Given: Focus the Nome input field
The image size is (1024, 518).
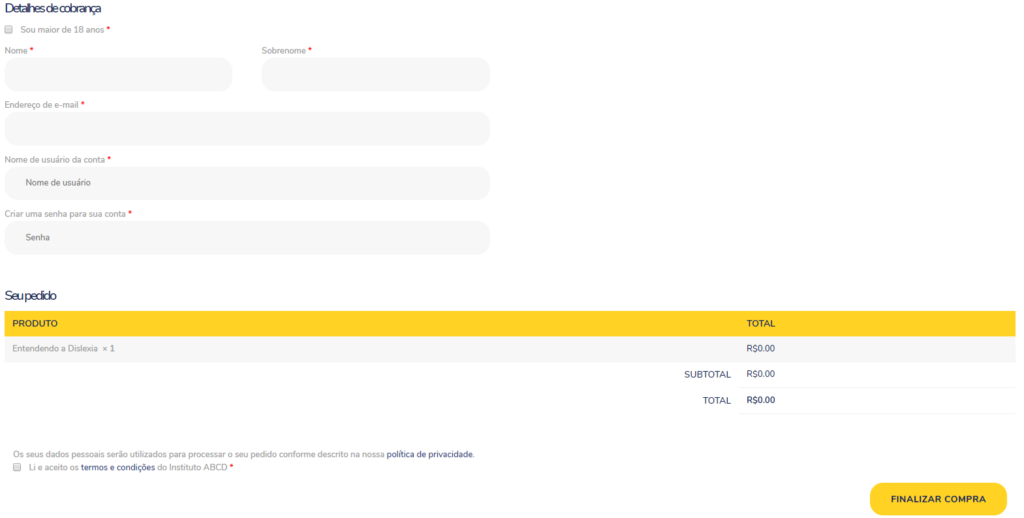Looking at the screenshot, I should pos(118,74).
